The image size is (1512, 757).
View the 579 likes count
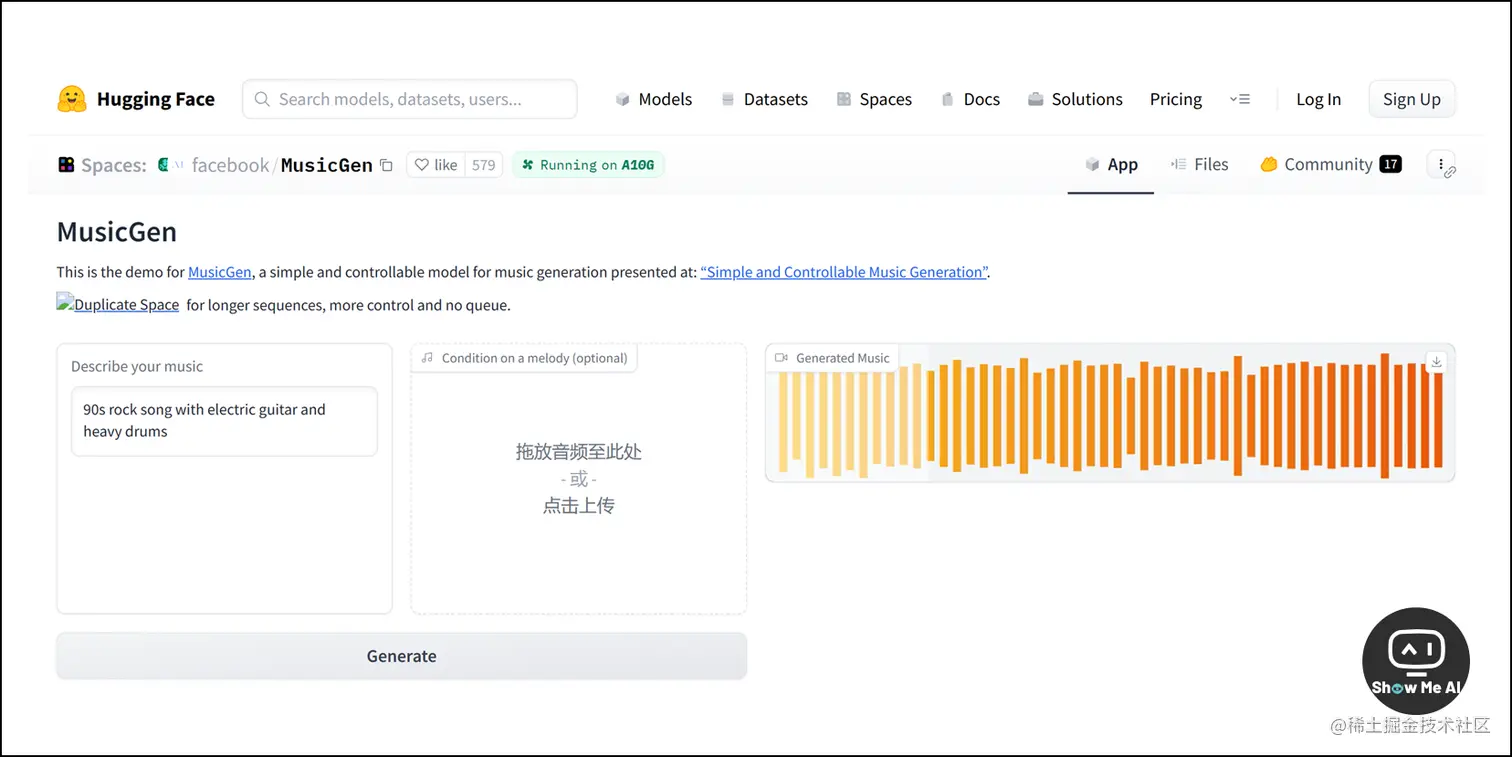[484, 165]
